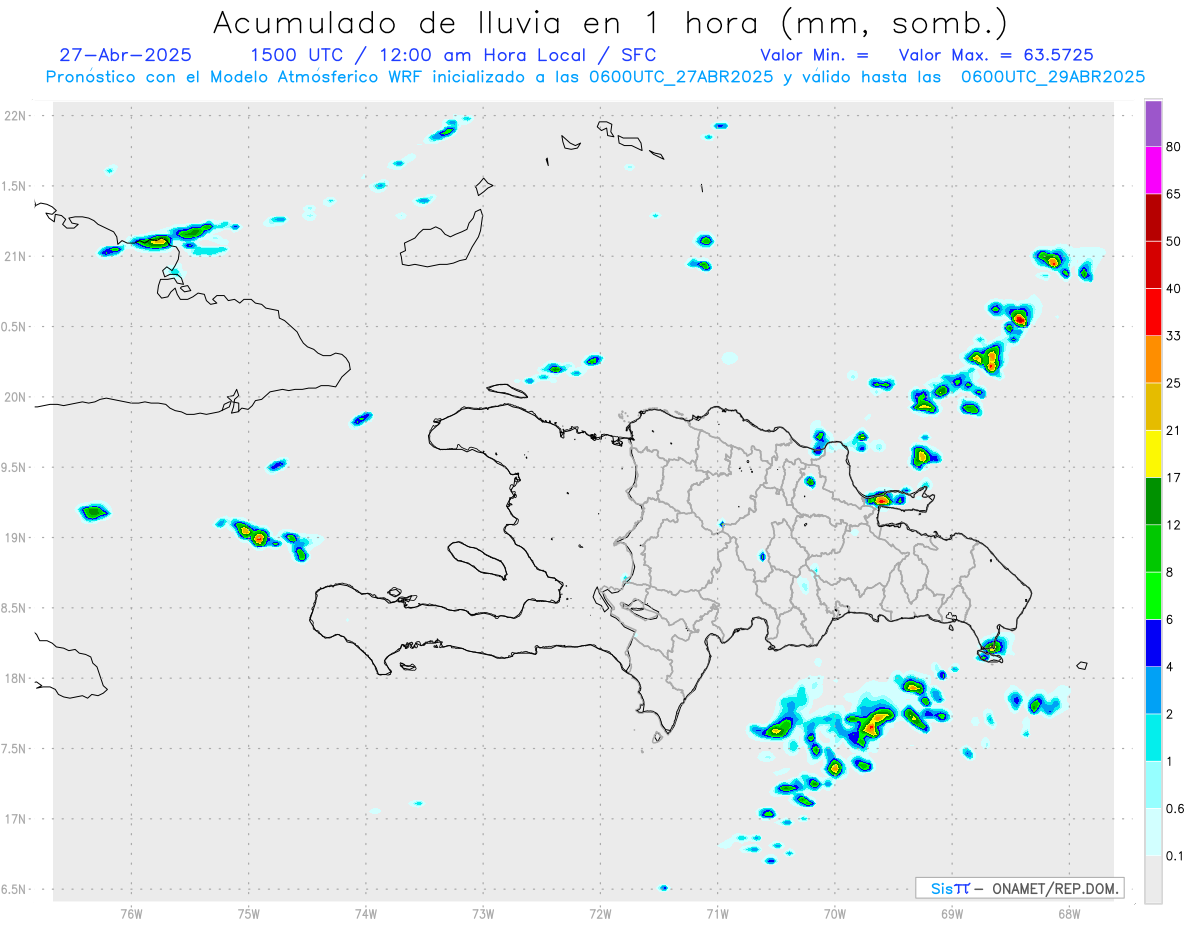Click the 71W longitude label

pos(717,913)
